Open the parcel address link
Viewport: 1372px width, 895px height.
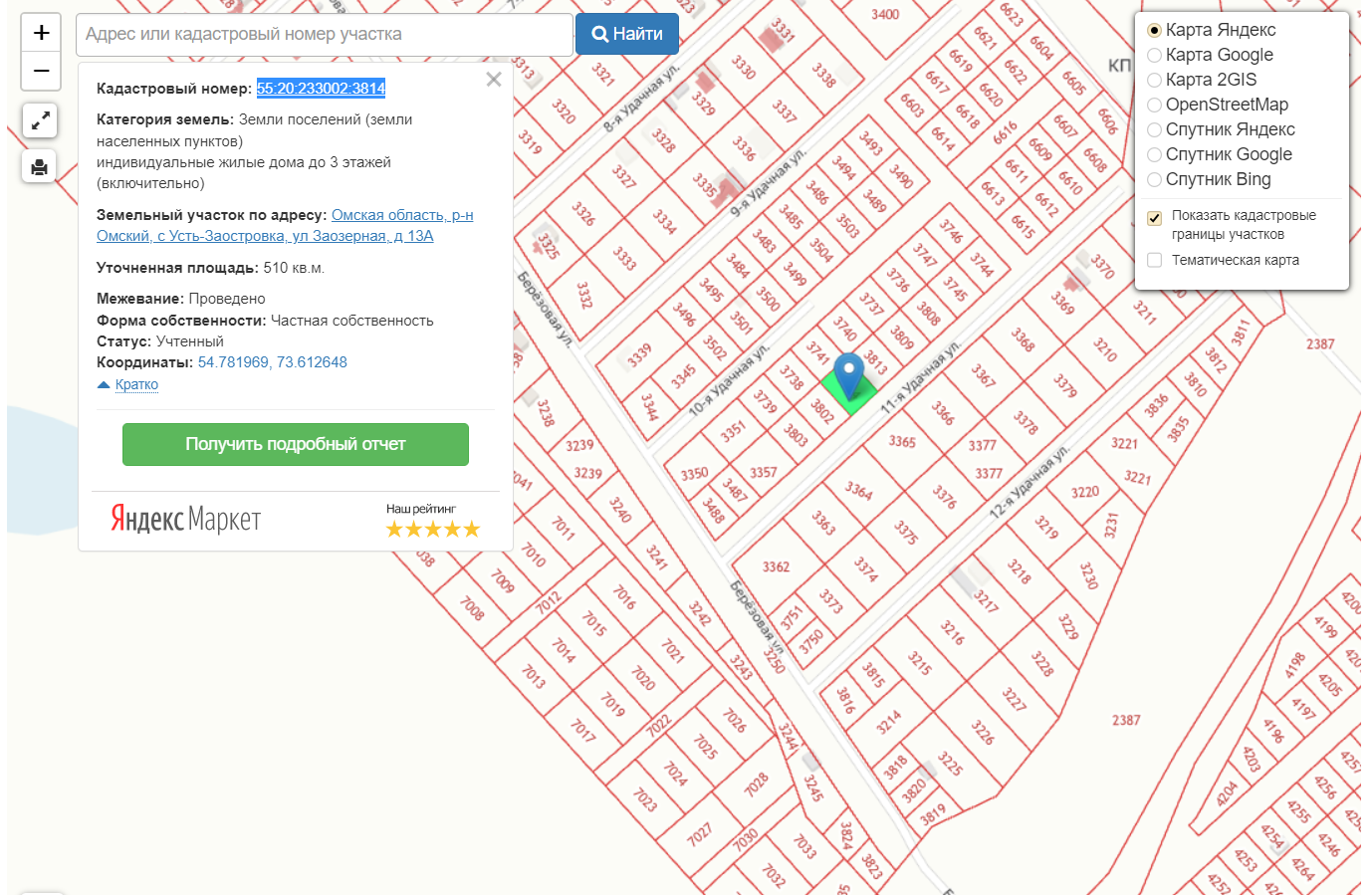(285, 226)
